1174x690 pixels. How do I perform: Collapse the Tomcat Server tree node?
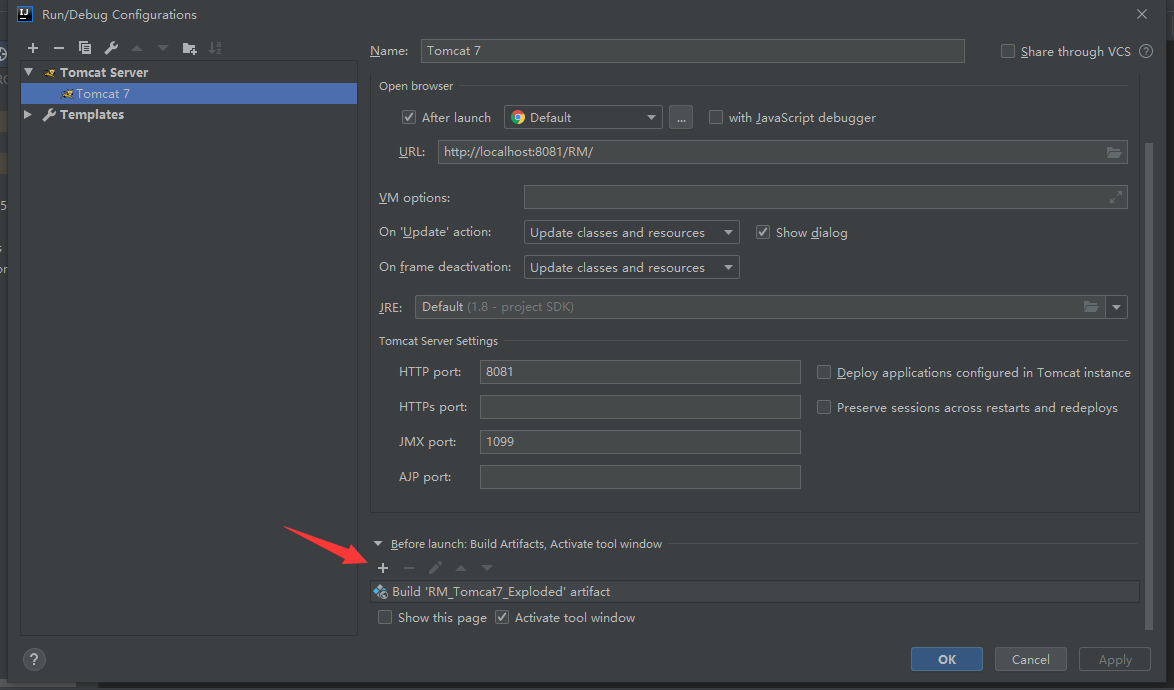pyautogui.click(x=28, y=72)
